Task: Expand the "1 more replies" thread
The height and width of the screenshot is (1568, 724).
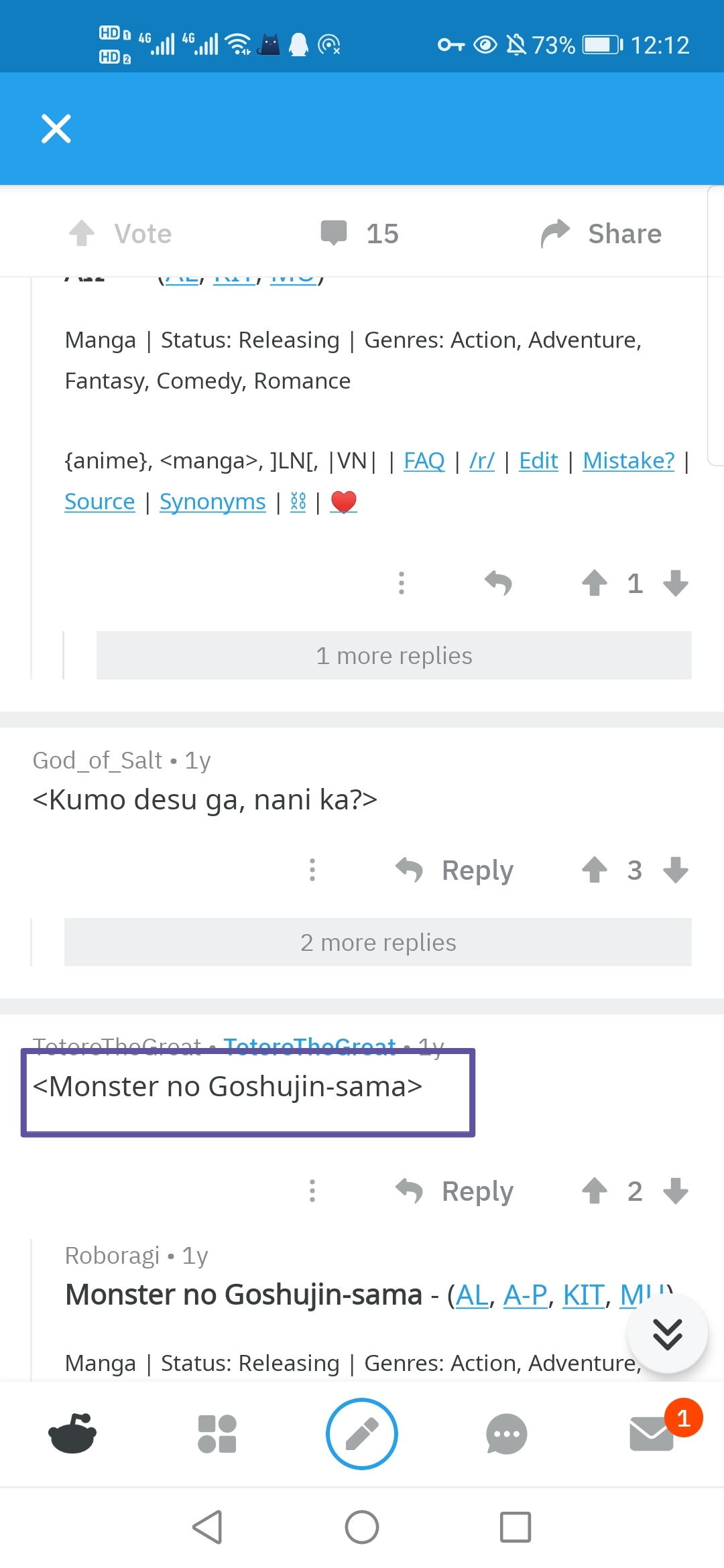Action: pyautogui.click(x=394, y=655)
